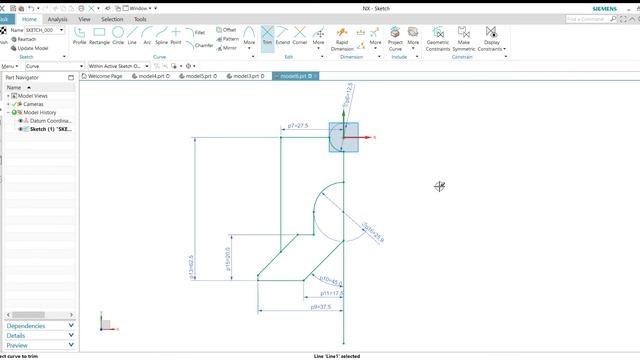Open the Welcome Page tab
Viewport: 640px width, 360px height.
click(x=102, y=76)
